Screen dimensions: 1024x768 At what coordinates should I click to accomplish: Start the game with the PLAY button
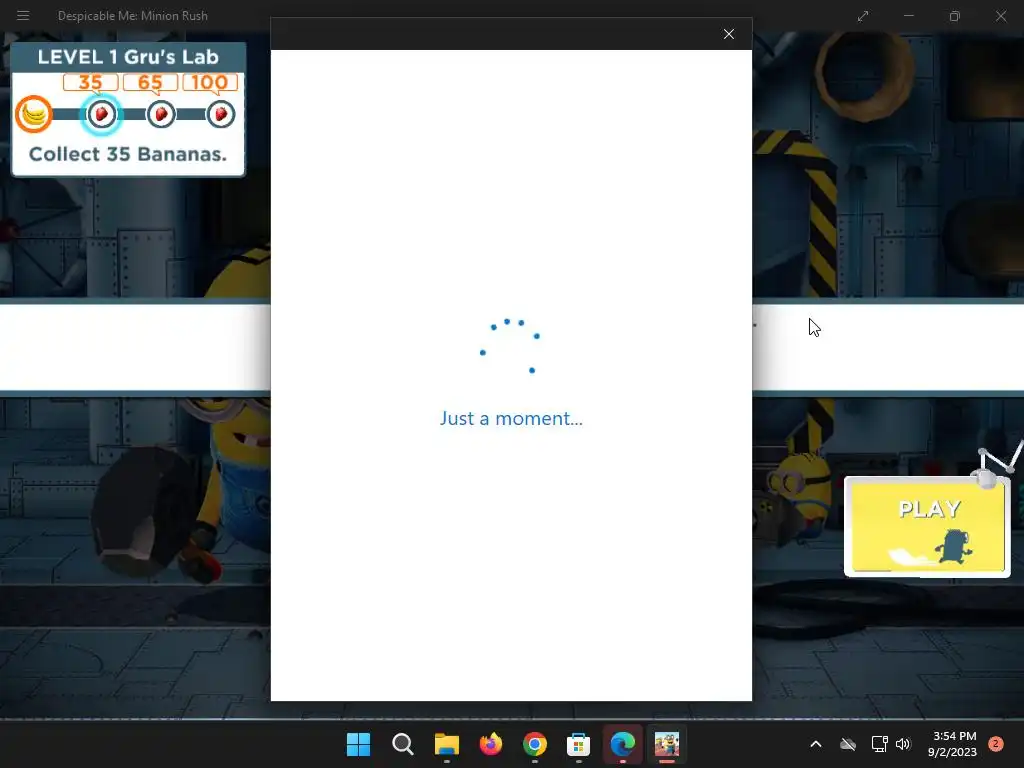click(x=928, y=526)
